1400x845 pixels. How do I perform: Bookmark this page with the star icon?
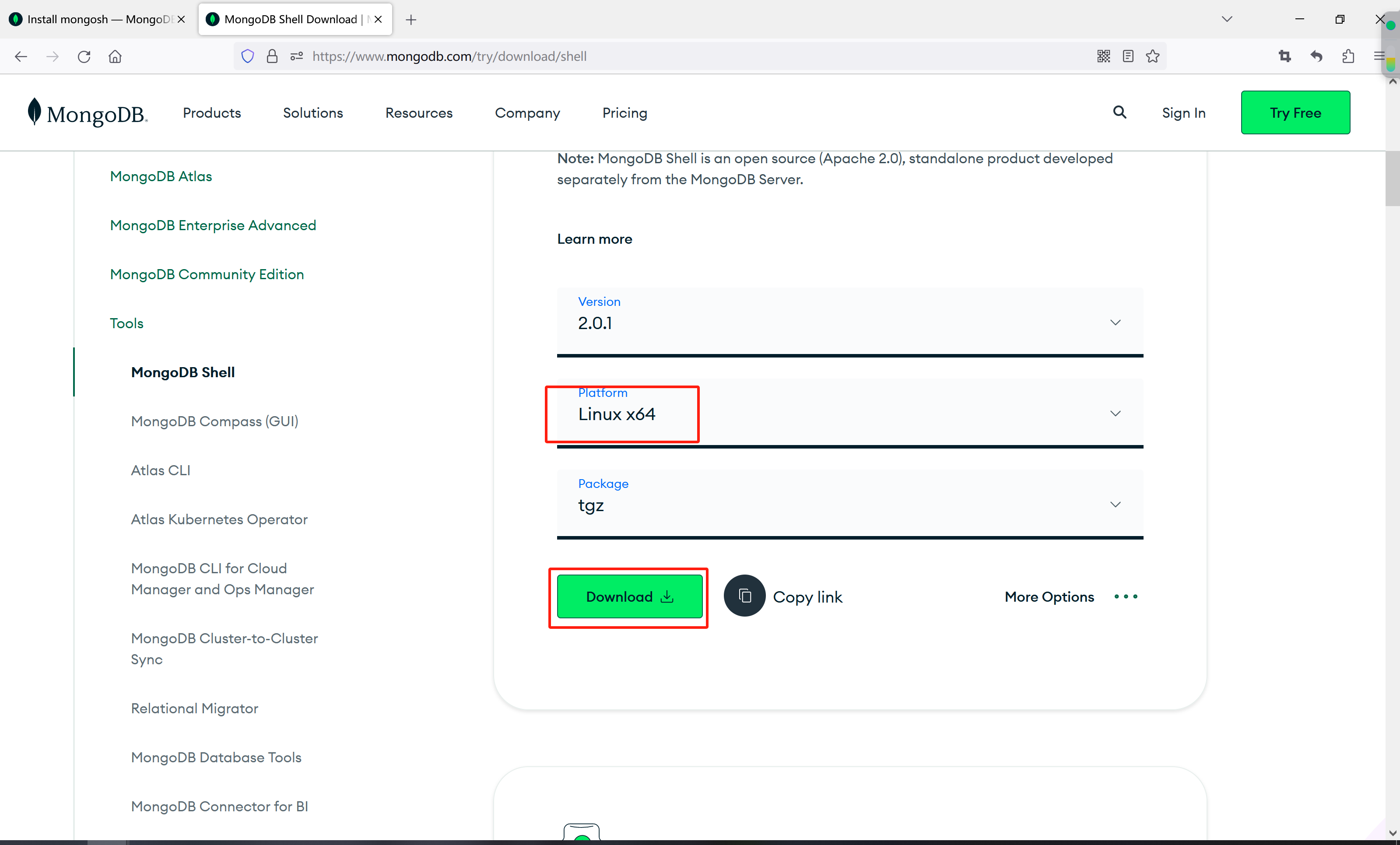pyautogui.click(x=1153, y=56)
